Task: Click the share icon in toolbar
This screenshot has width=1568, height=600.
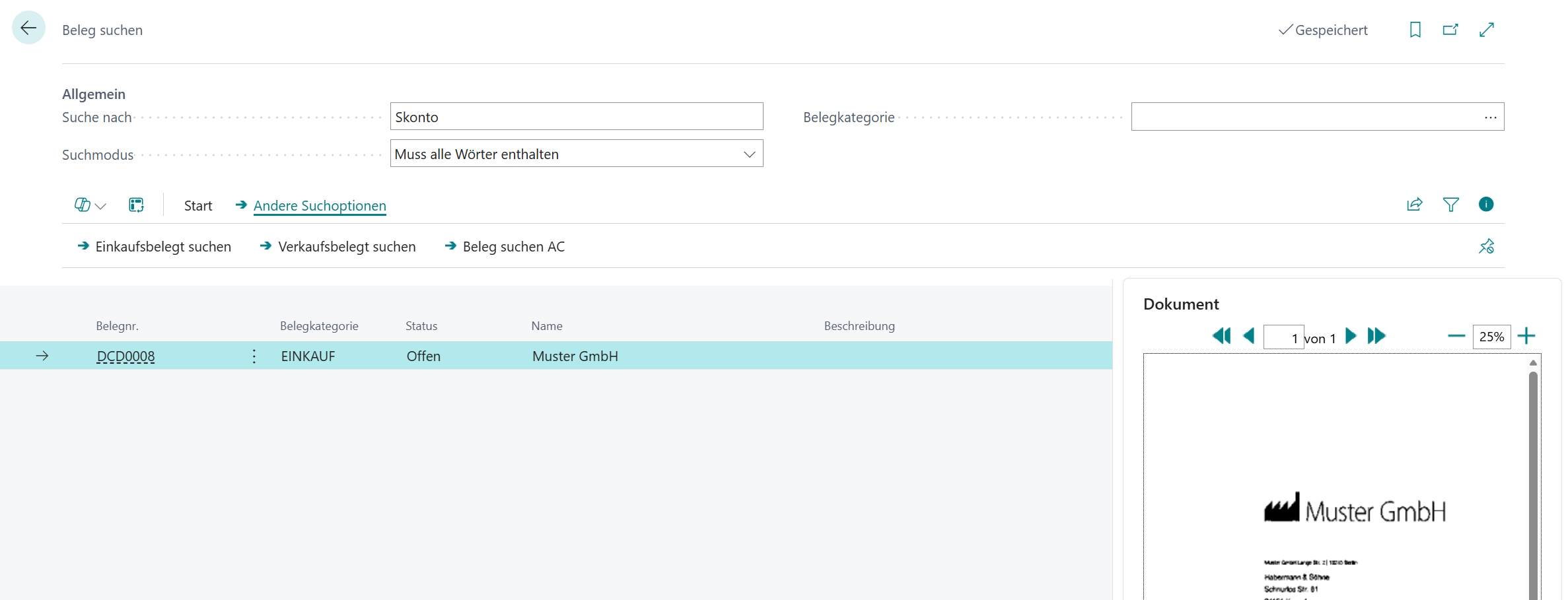Action: [x=1414, y=205]
